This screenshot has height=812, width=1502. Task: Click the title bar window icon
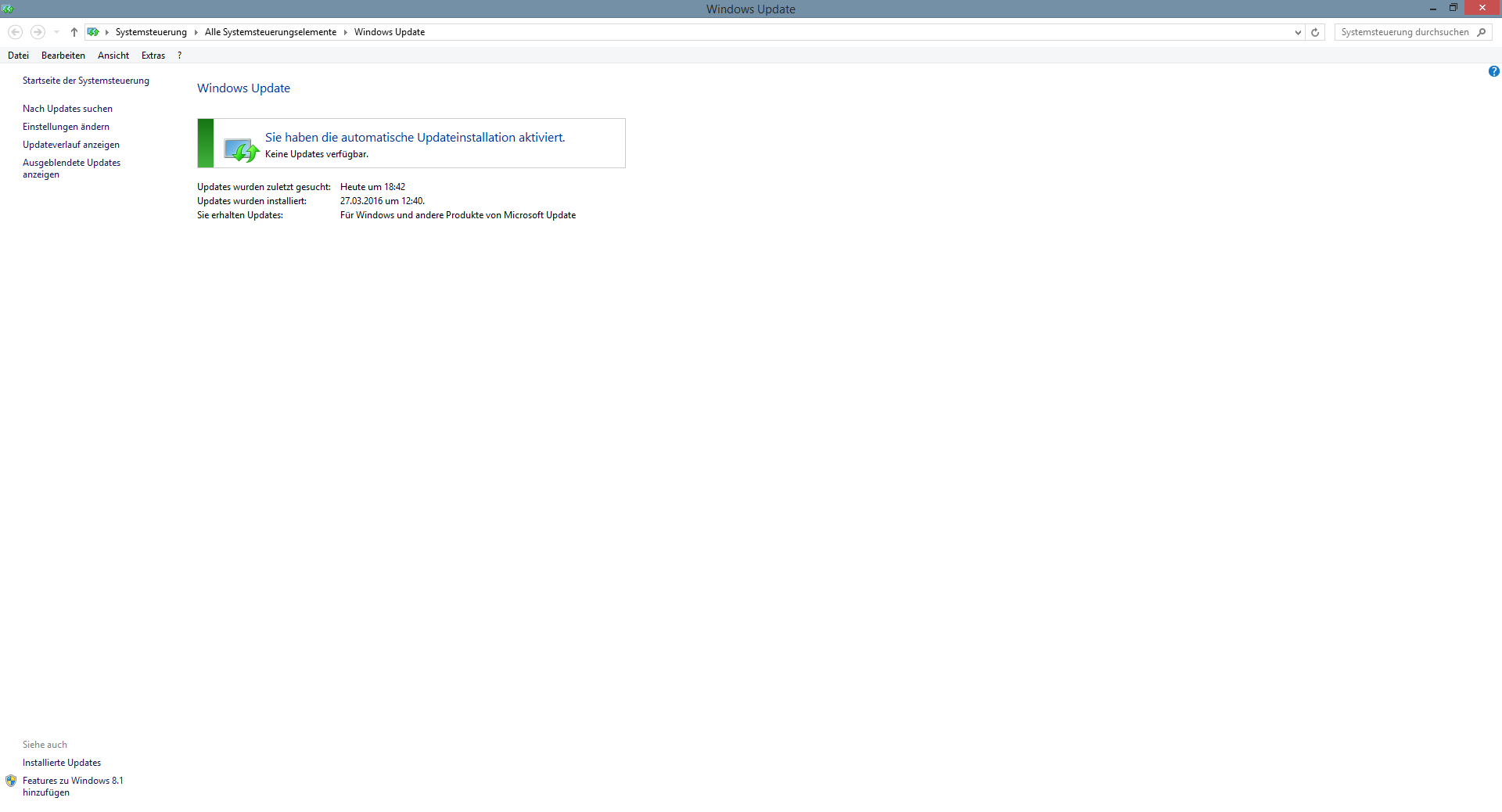(8, 9)
